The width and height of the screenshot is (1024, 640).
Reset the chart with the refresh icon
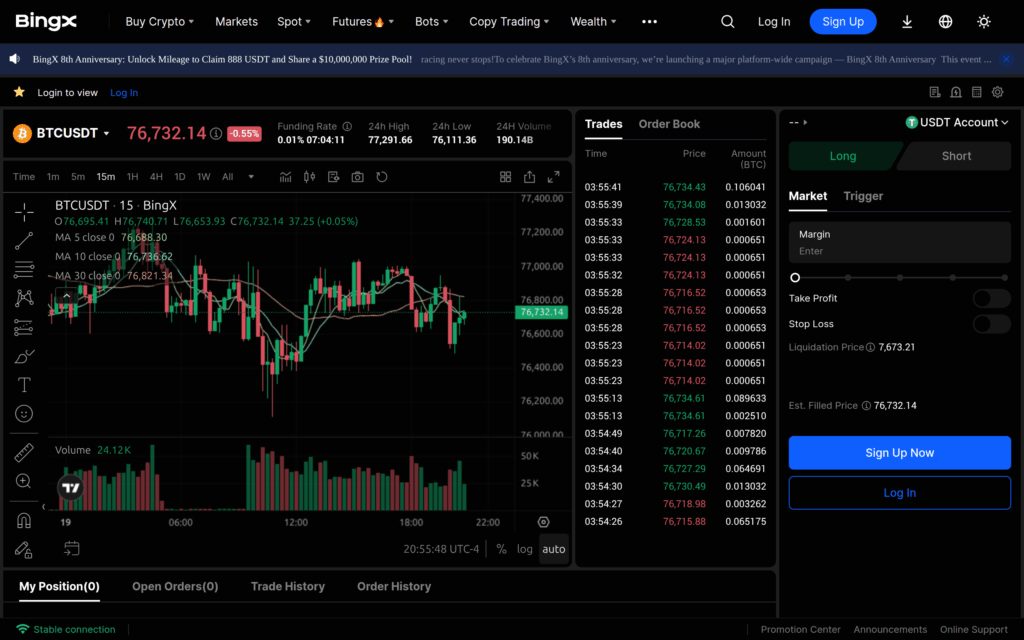pos(382,177)
